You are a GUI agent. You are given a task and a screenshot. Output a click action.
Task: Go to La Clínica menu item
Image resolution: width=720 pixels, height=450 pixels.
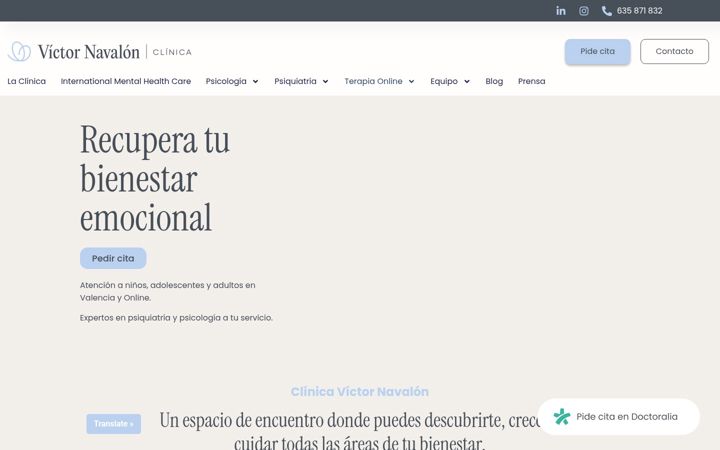tap(27, 81)
